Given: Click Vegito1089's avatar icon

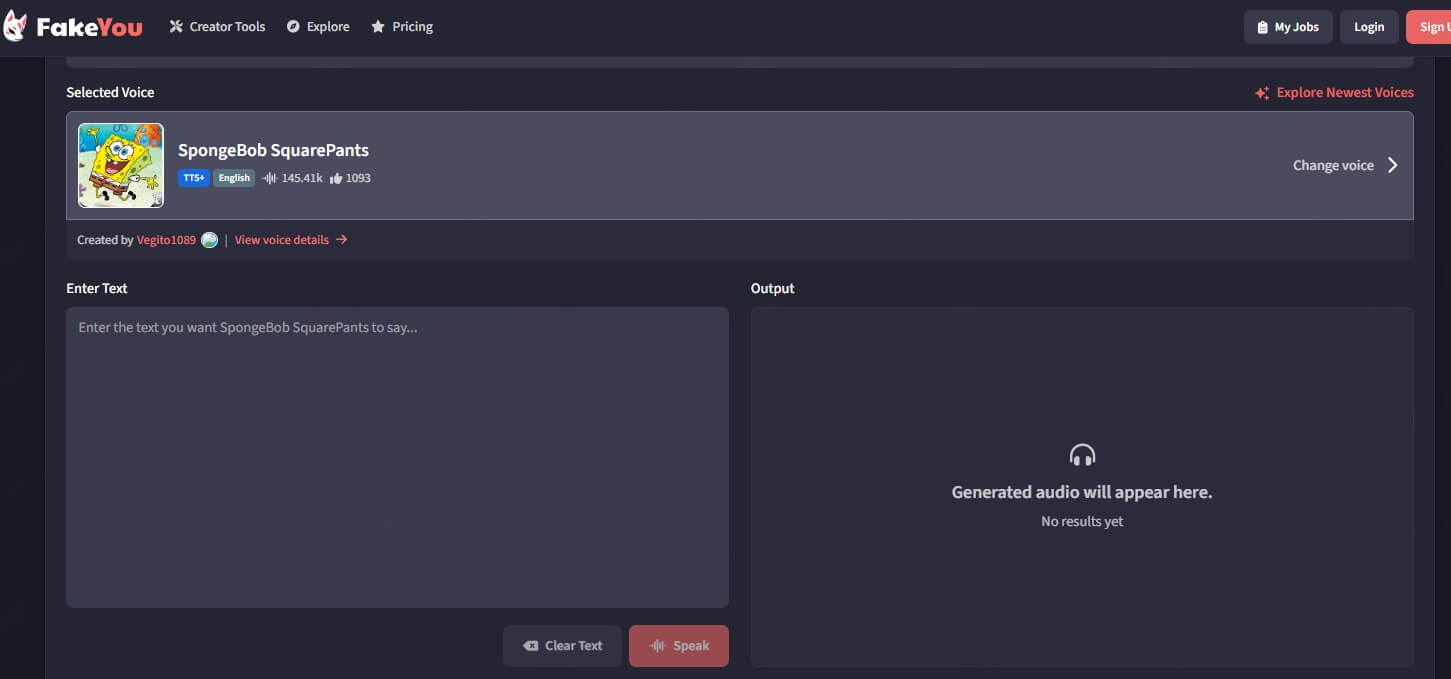Looking at the screenshot, I should 209,240.
